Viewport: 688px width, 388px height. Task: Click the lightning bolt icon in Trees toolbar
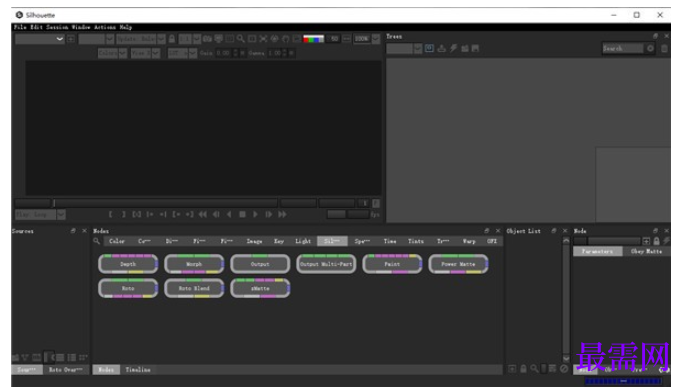(x=453, y=48)
